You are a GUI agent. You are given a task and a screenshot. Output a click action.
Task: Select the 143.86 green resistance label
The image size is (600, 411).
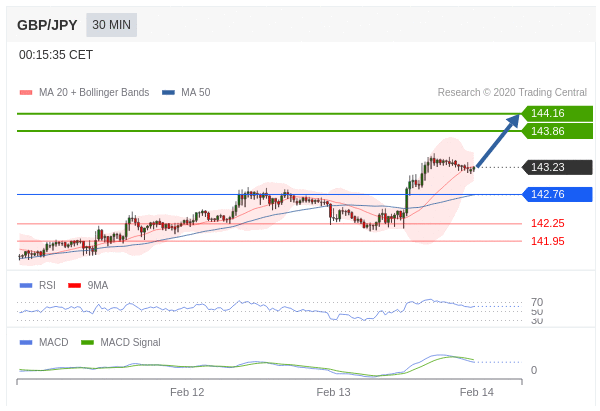coord(555,131)
